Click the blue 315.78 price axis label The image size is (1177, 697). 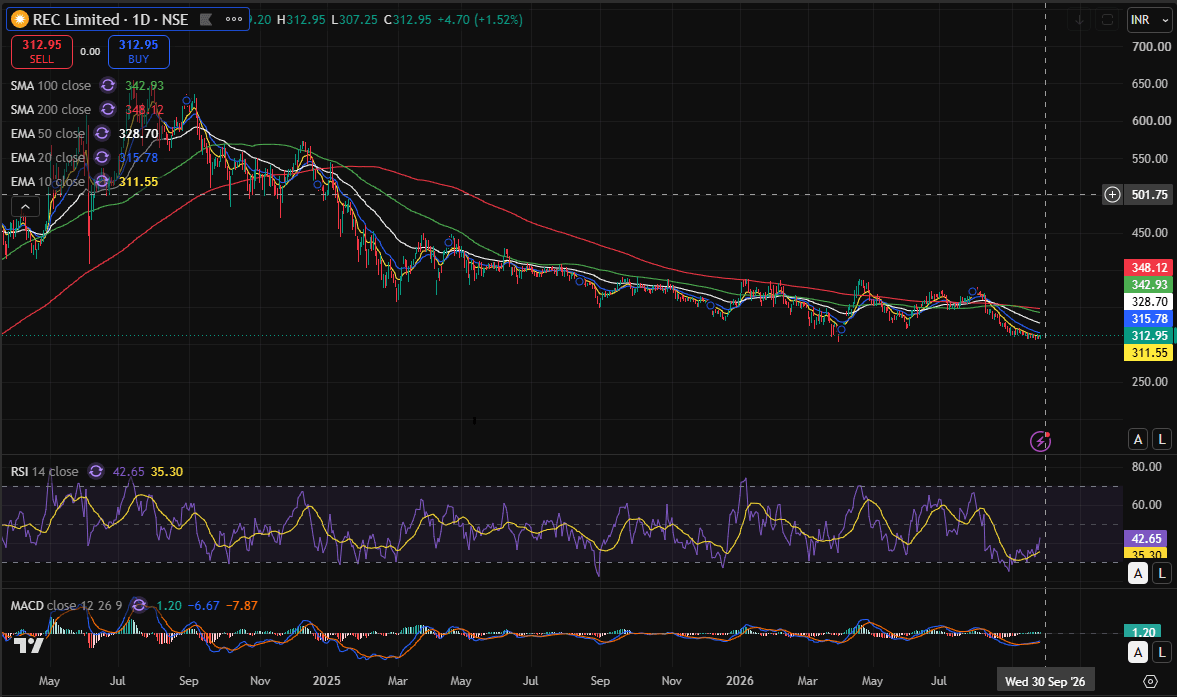coord(1148,319)
